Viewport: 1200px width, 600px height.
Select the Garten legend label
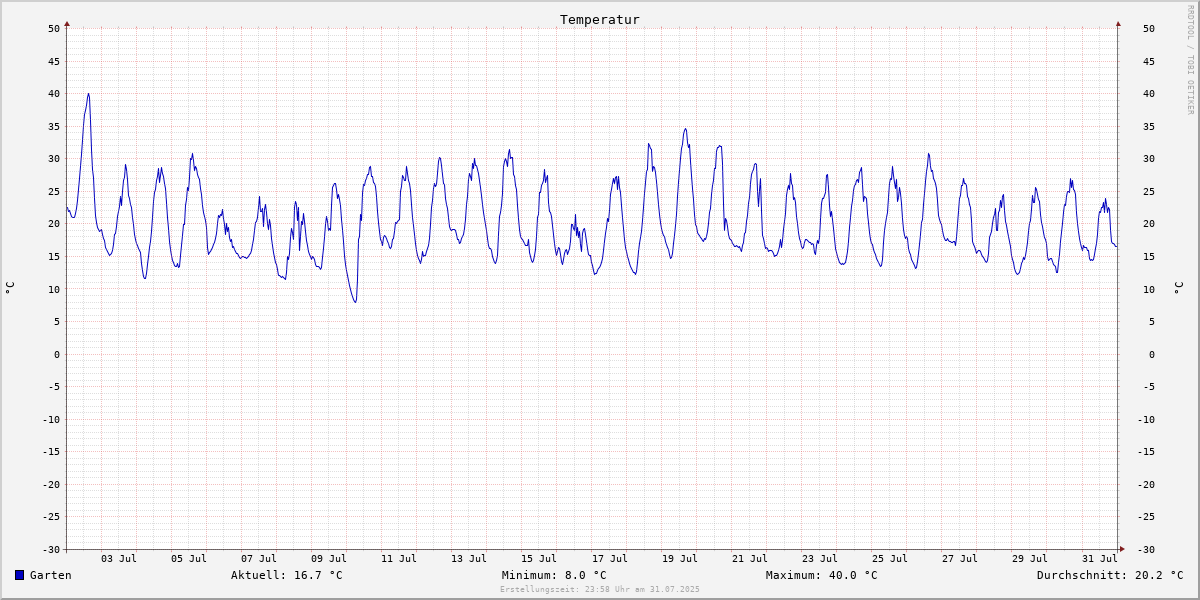click(51, 575)
